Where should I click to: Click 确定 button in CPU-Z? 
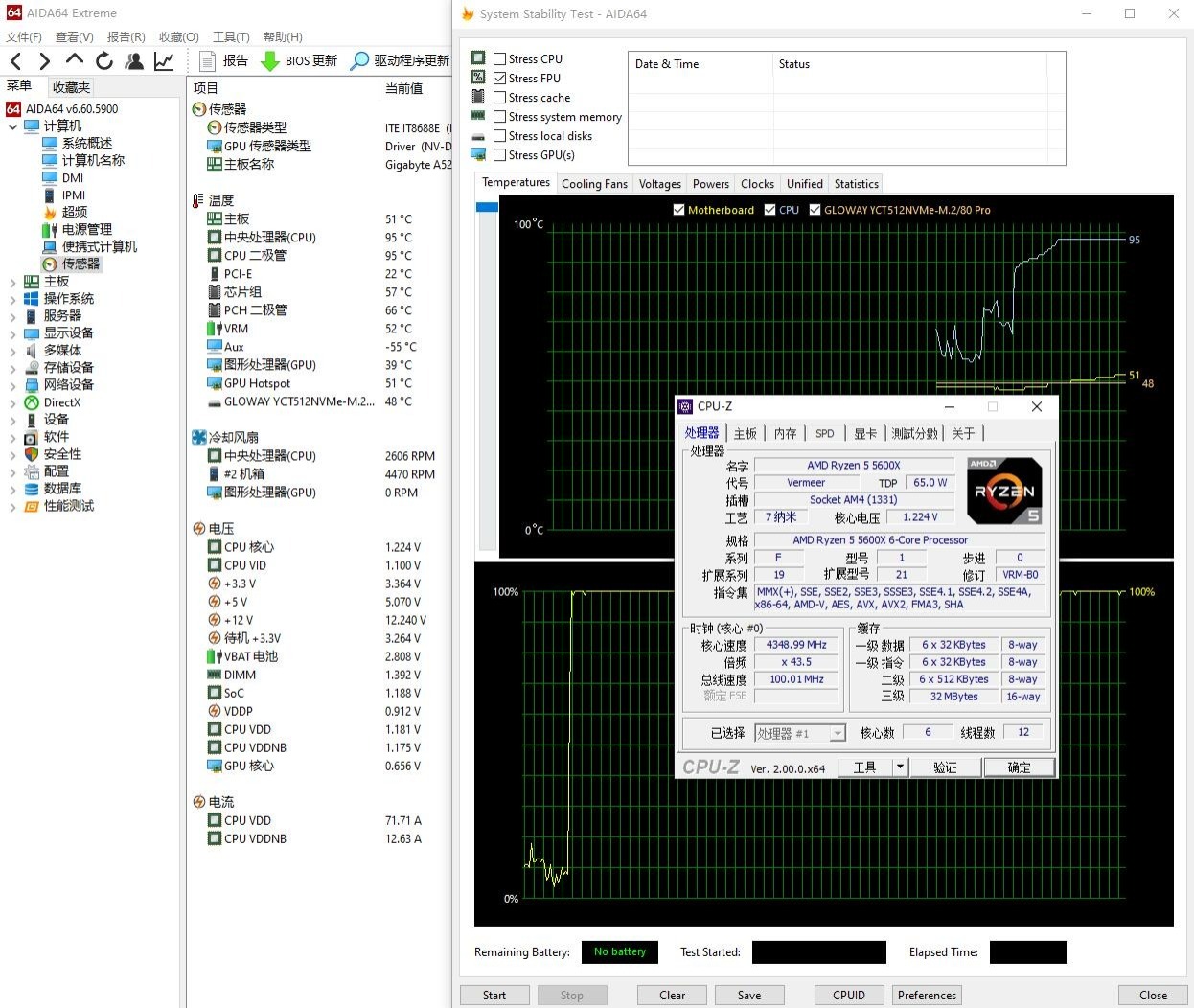point(1019,767)
